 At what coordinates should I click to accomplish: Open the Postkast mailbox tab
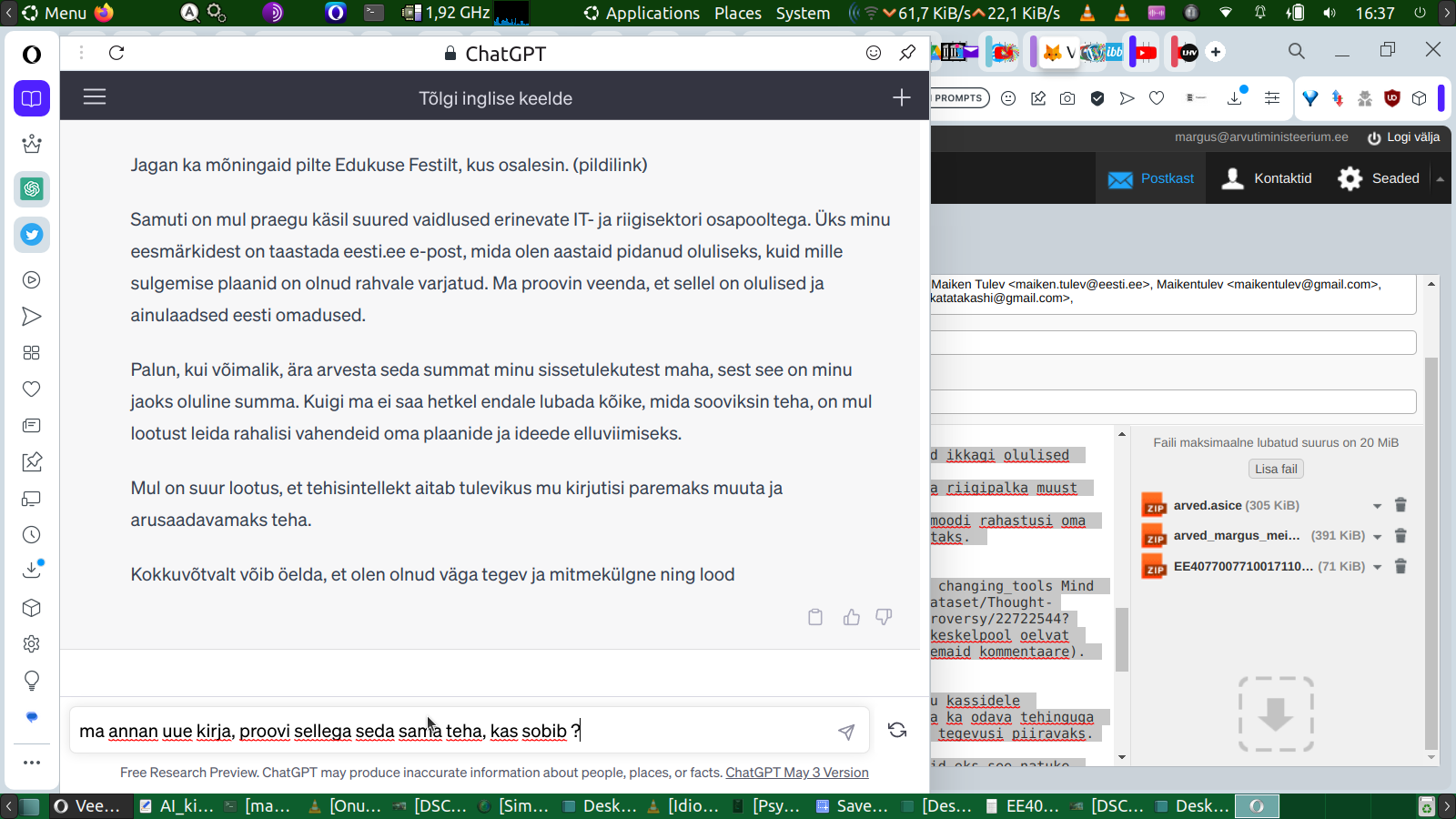(1151, 178)
